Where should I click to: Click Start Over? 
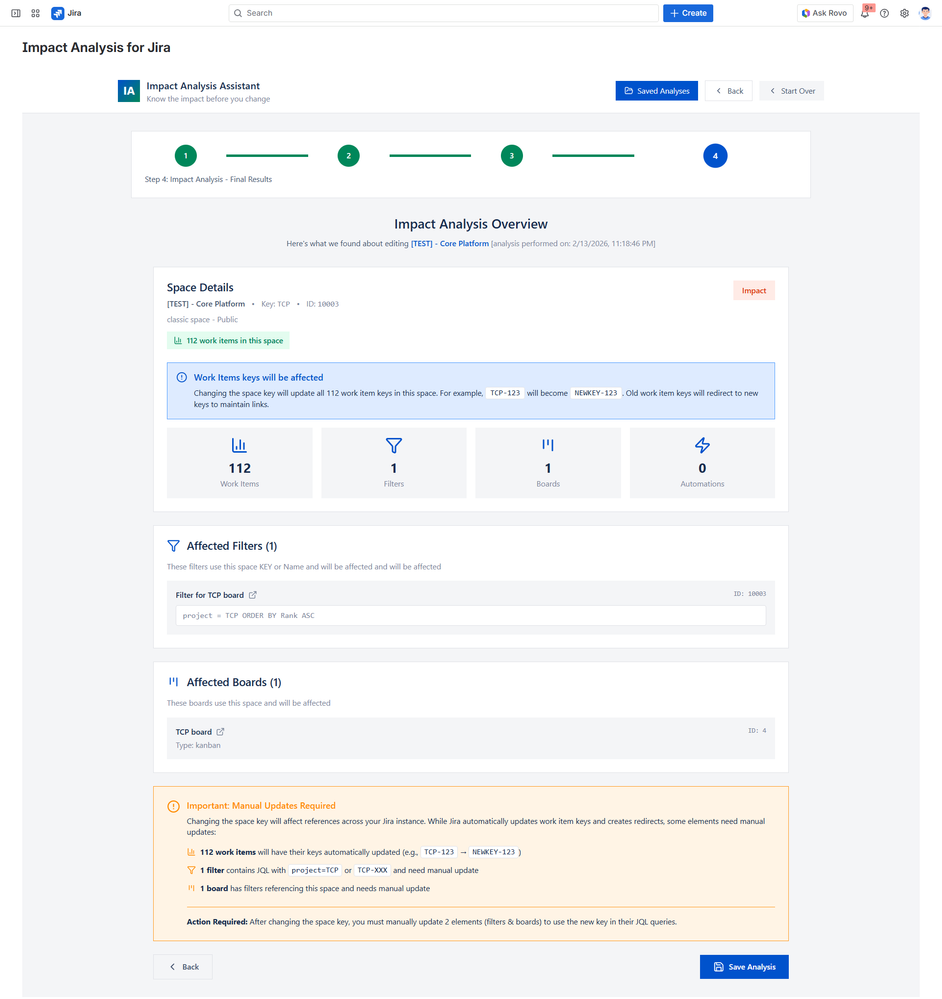click(x=793, y=90)
